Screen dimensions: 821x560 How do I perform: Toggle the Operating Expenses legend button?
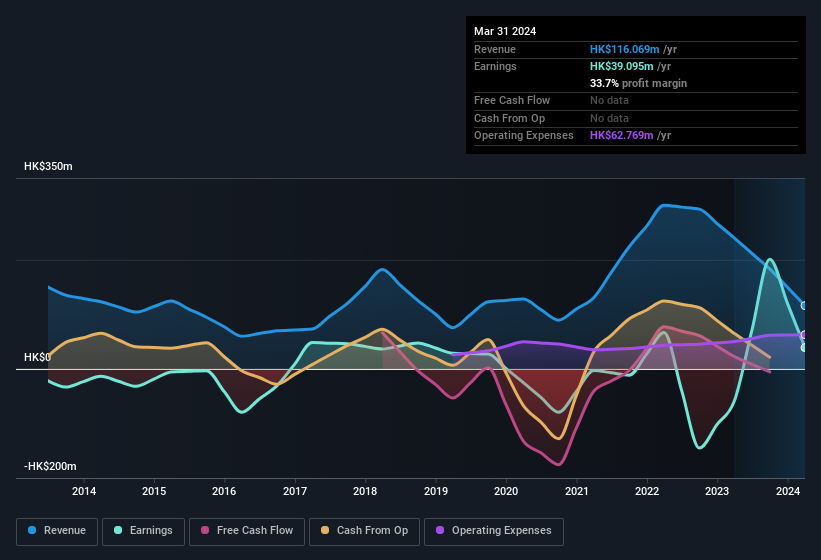[x=493, y=531]
